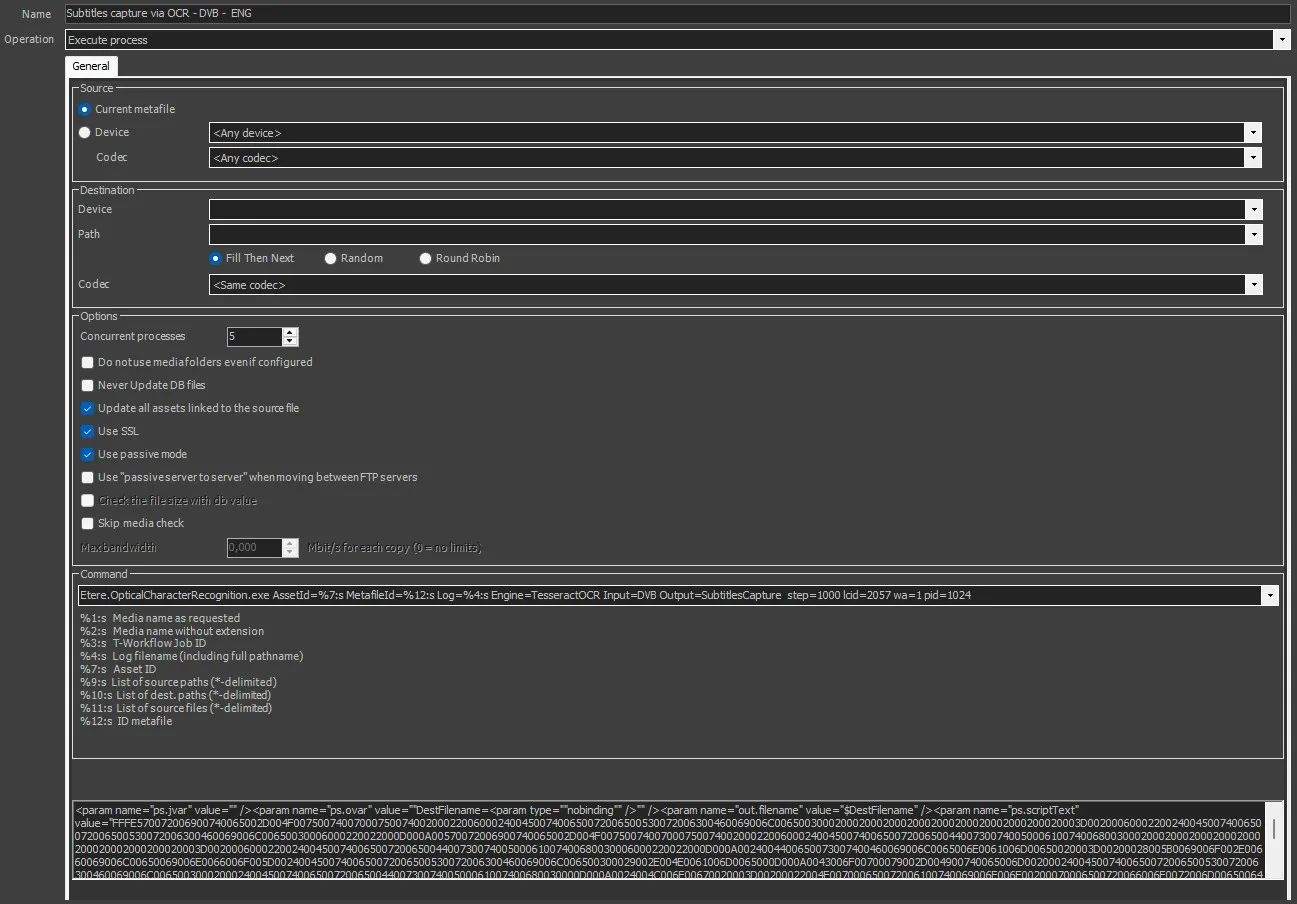Open the Destination Device dropdown
1297x904 pixels.
(1253, 210)
